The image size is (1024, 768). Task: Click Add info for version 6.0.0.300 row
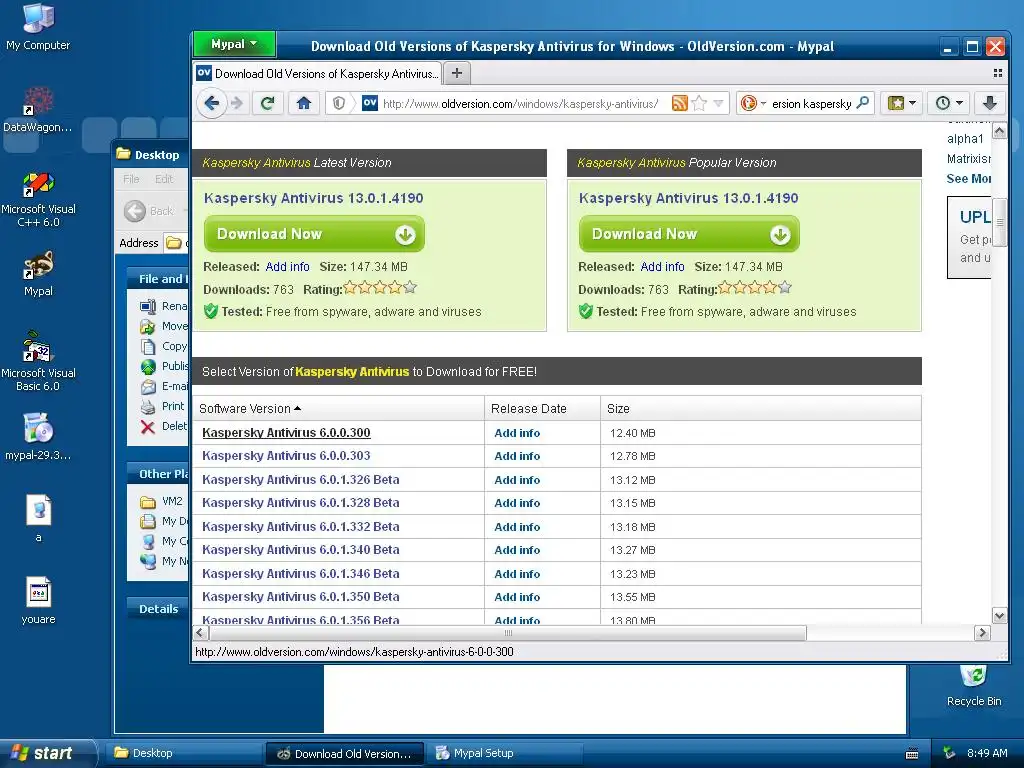click(x=517, y=433)
